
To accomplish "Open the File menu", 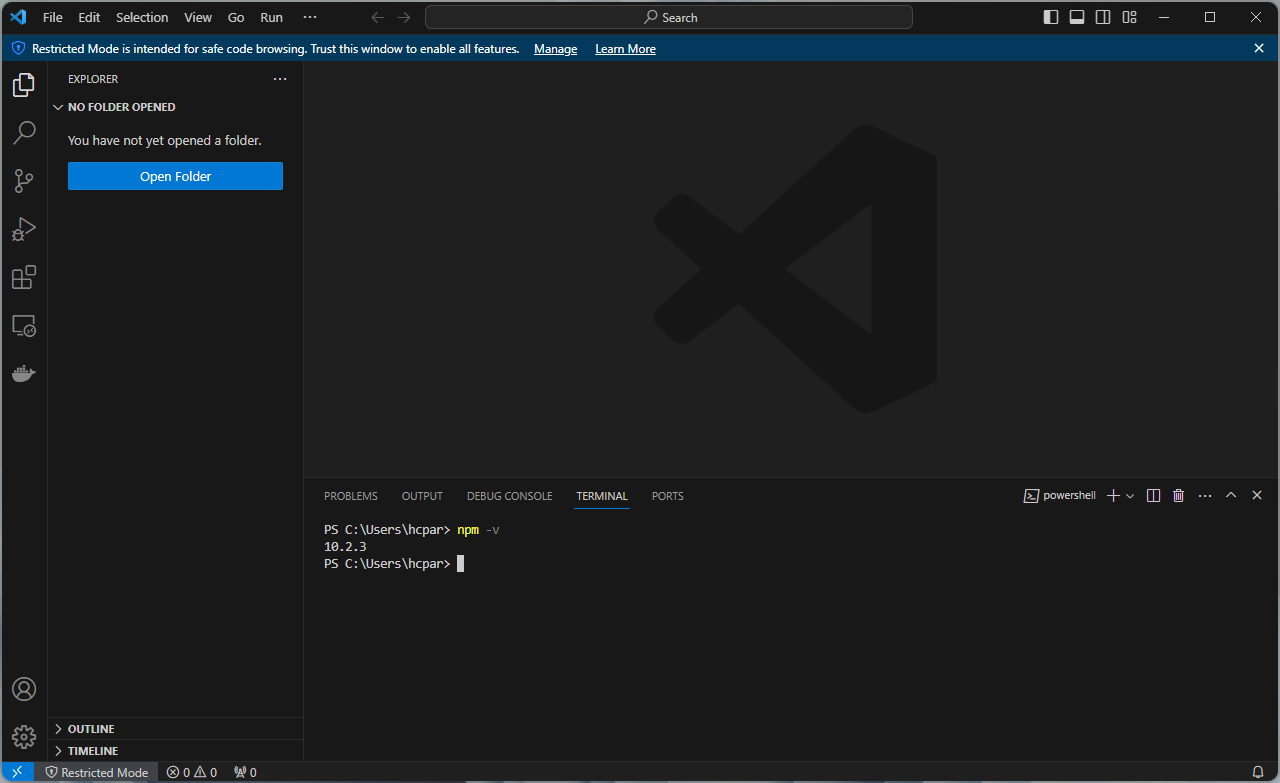I will pyautogui.click(x=53, y=17).
